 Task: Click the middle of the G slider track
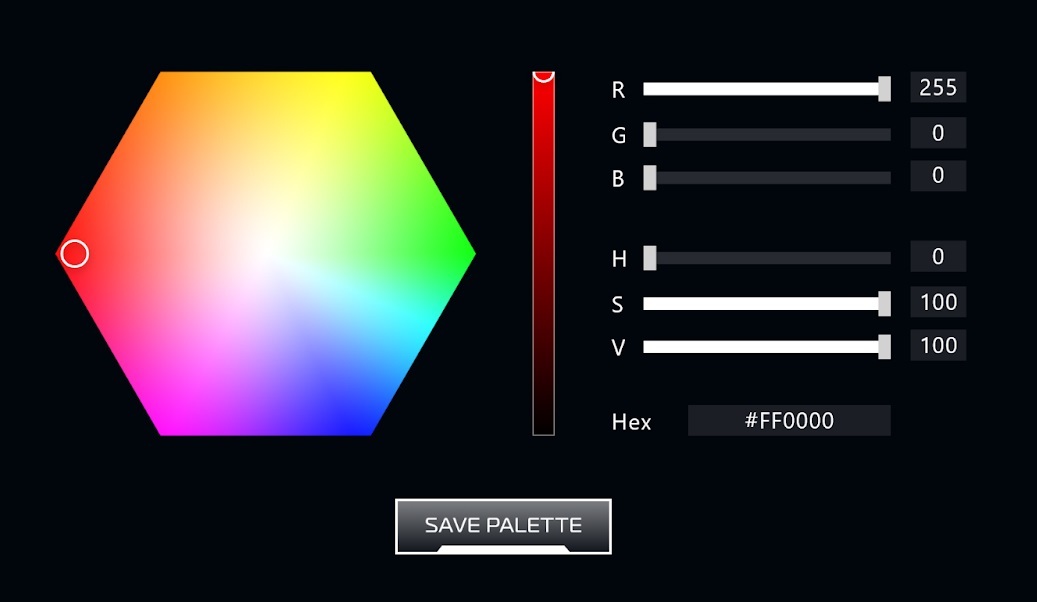click(767, 134)
